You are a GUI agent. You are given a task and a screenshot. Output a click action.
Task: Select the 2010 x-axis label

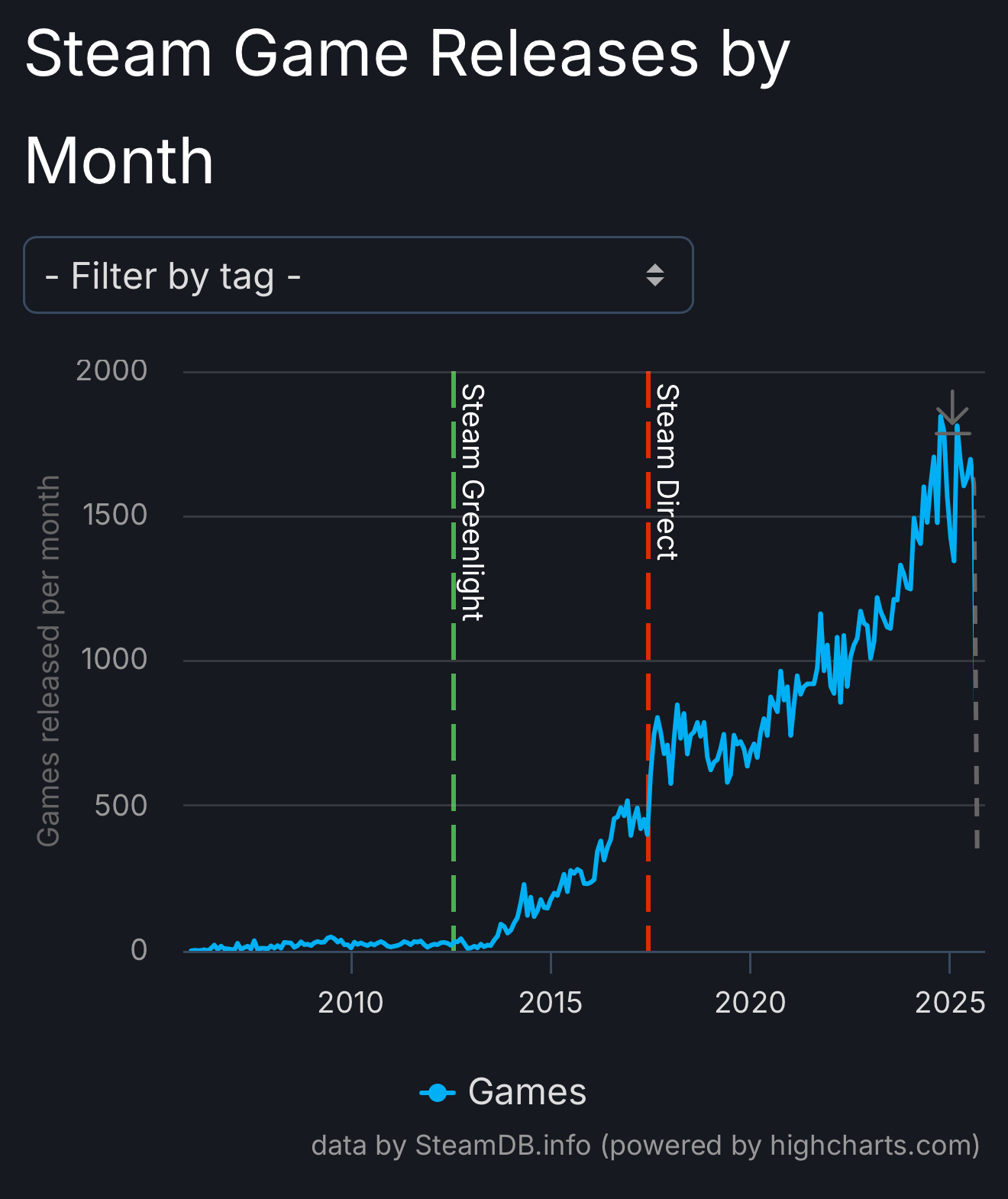(351, 1002)
